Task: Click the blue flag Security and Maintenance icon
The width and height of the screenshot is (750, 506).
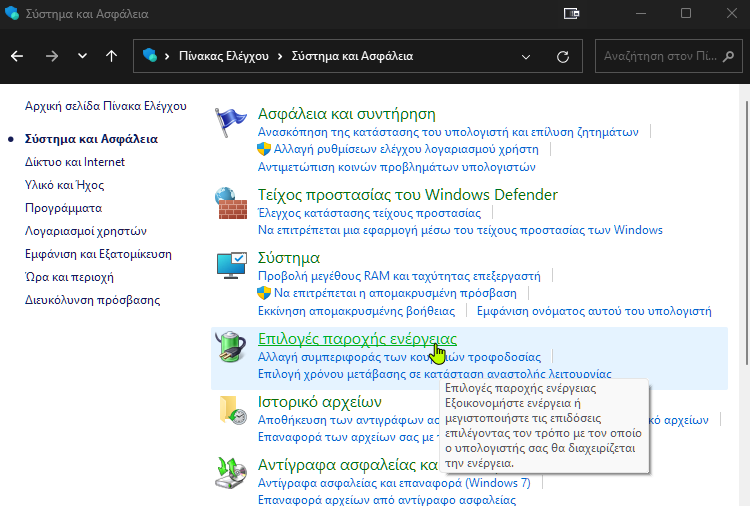Action: coord(231,122)
